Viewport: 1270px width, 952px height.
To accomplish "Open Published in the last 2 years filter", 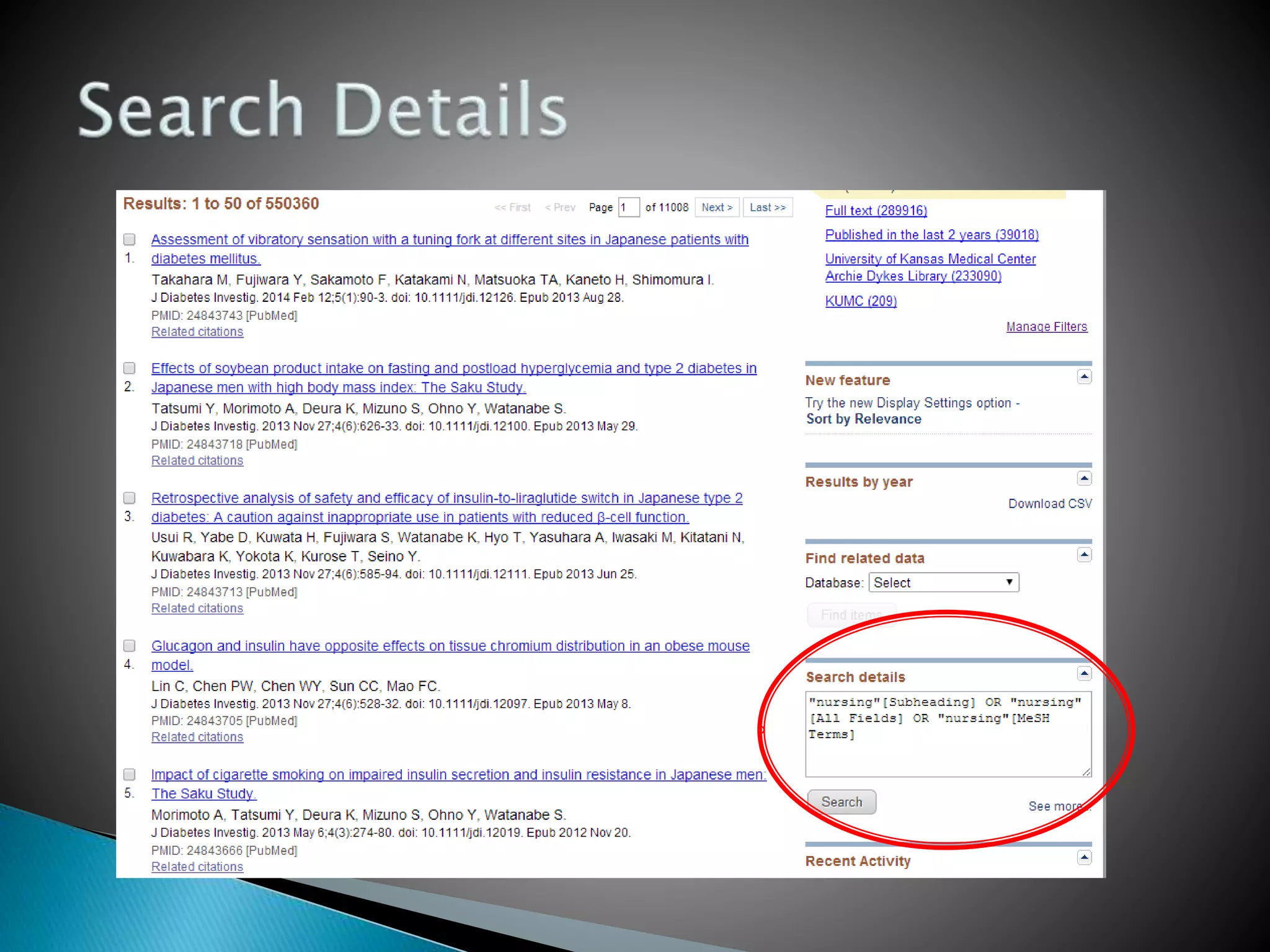I will point(931,235).
